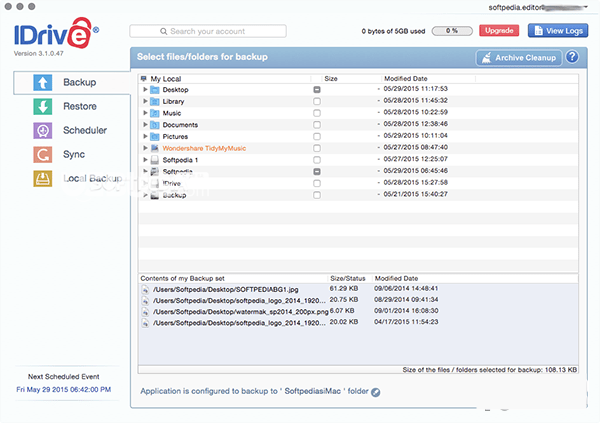Select the Wondershare TidyMyMusic tree label
This screenshot has width=600, height=423.
tap(204, 149)
